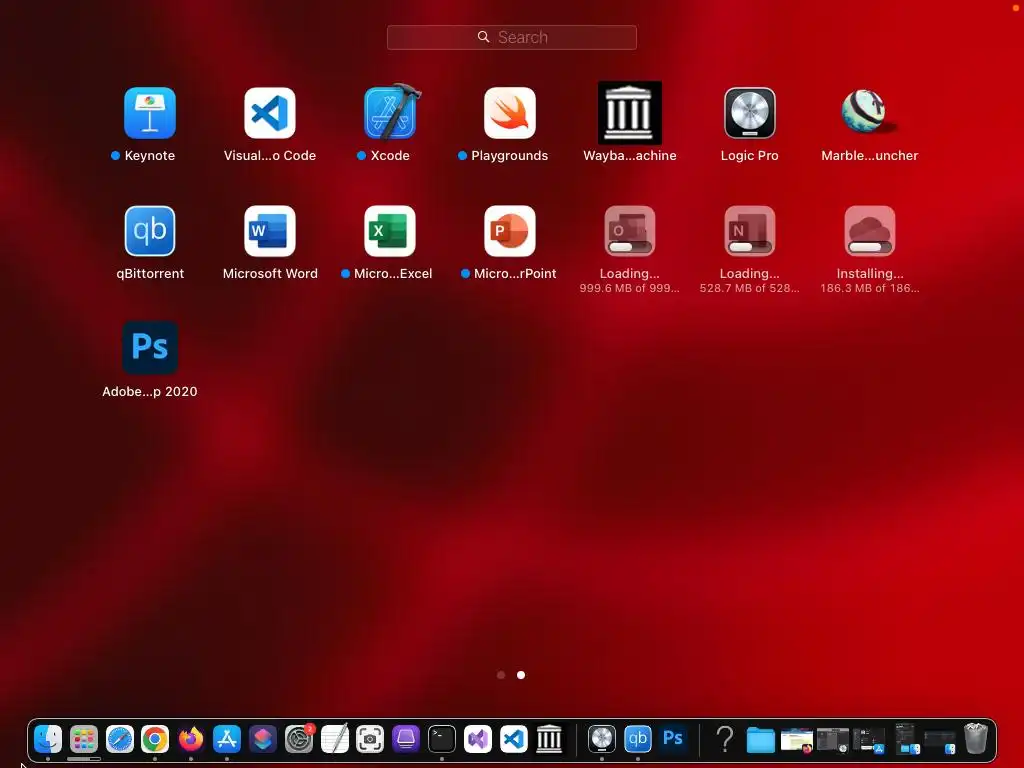This screenshot has height=768, width=1024.
Task: Click OneNote download progress bar
Action: [750, 247]
